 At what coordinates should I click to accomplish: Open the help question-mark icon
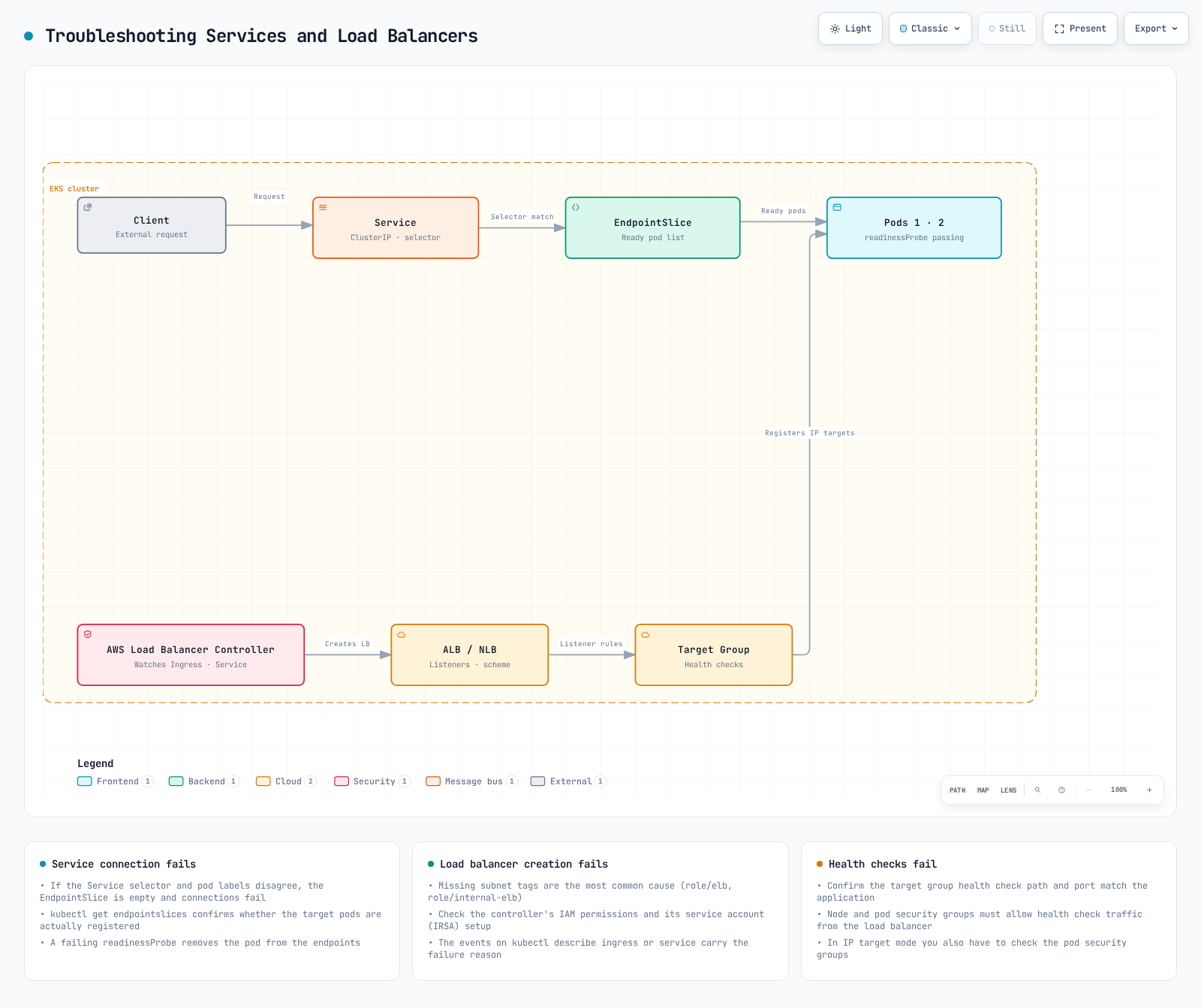point(1061,790)
